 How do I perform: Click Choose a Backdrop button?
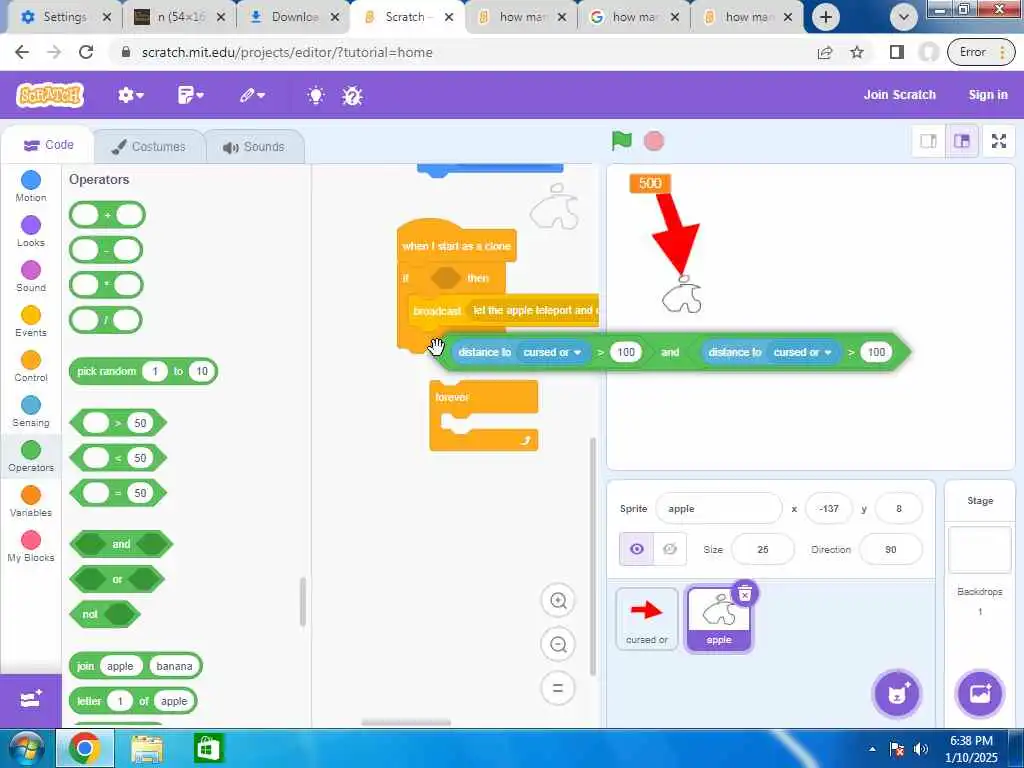[980, 694]
